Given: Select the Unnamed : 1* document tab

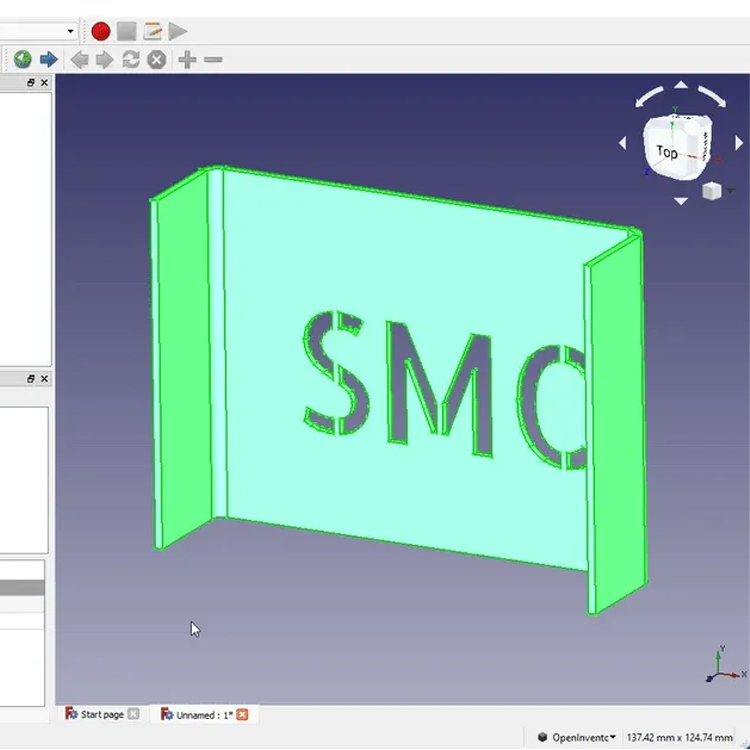Looking at the screenshot, I should click(x=203, y=714).
